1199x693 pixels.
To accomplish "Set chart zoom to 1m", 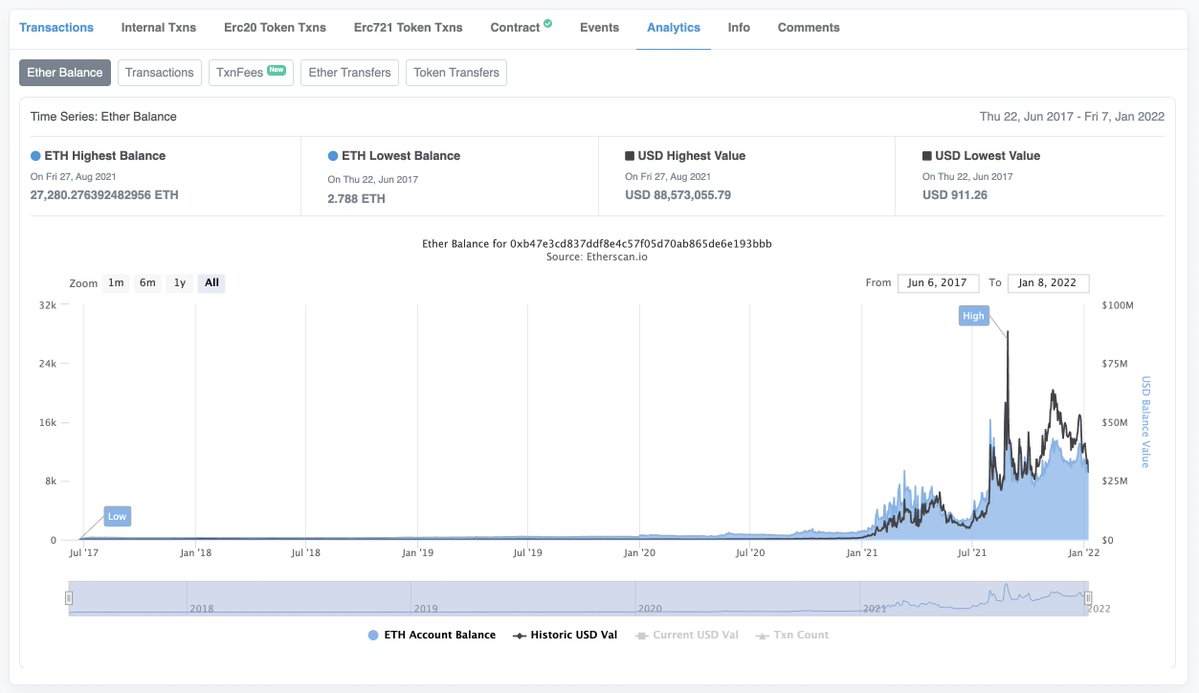I will click(116, 283).
